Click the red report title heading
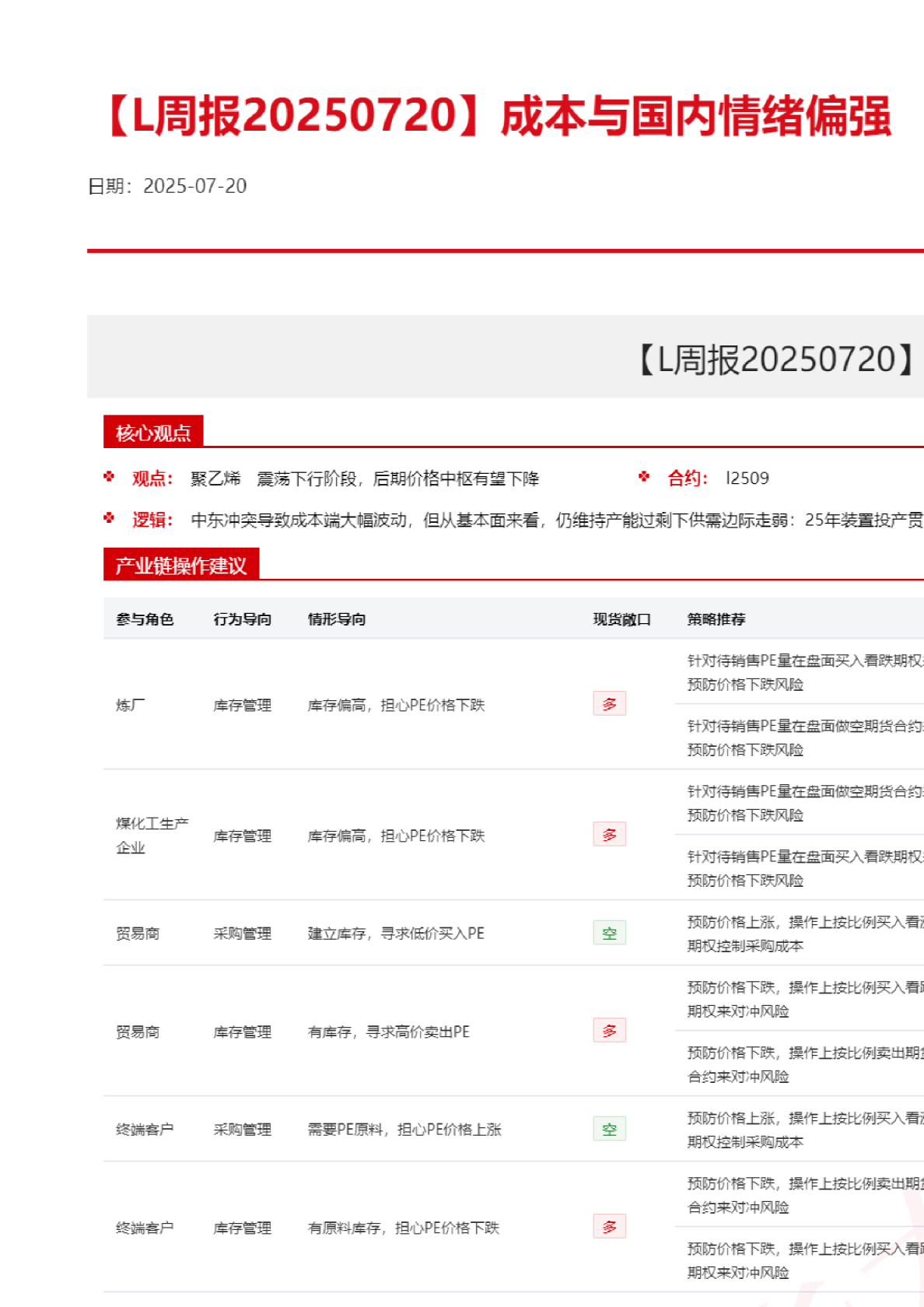The width and height of the screenshot is (924, 1307). click(498, 117)
